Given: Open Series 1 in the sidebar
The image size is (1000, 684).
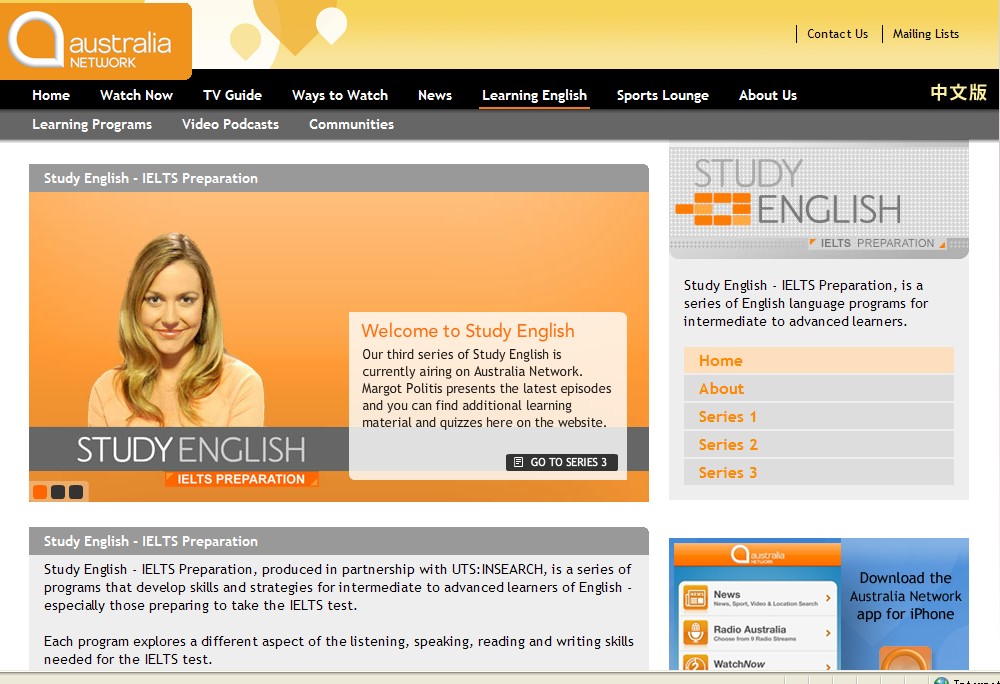Looking at the screenshot, I should (x=819, y=417).
